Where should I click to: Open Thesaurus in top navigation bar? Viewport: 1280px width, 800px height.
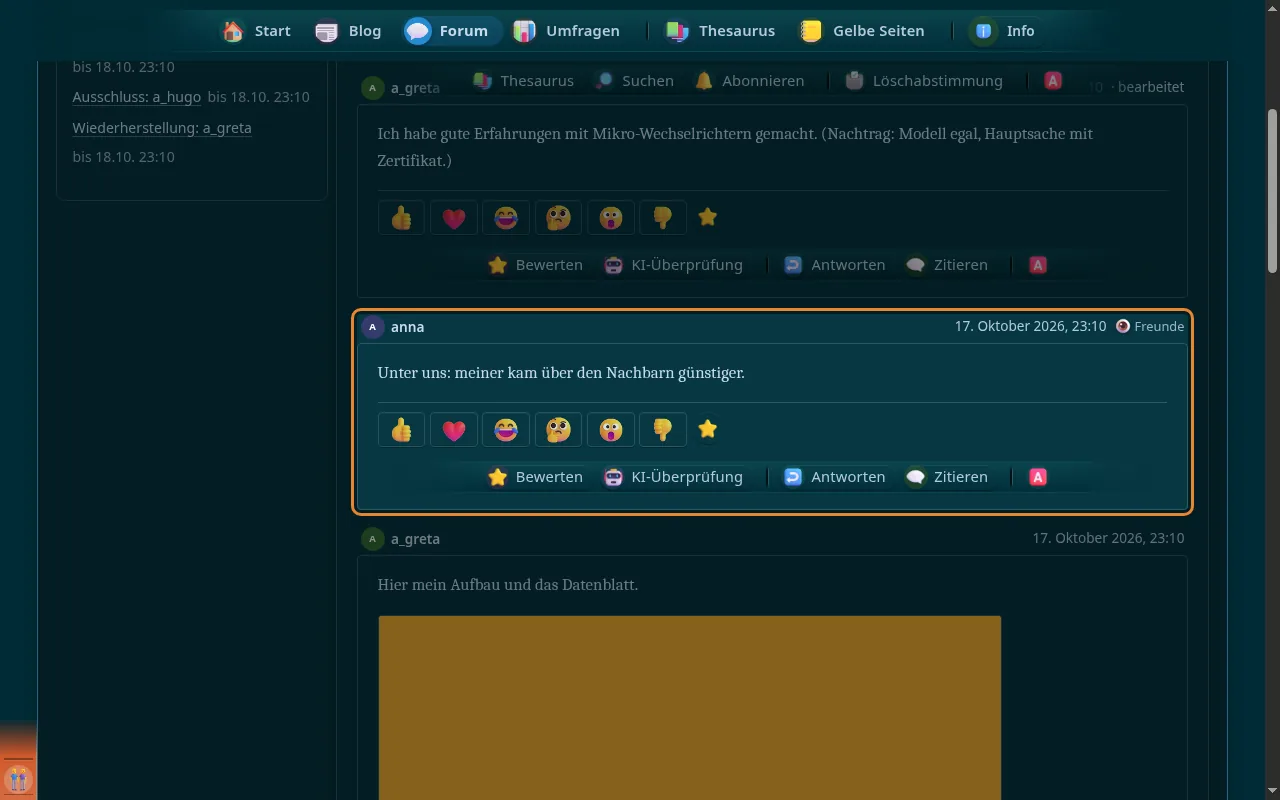point(720,31)
